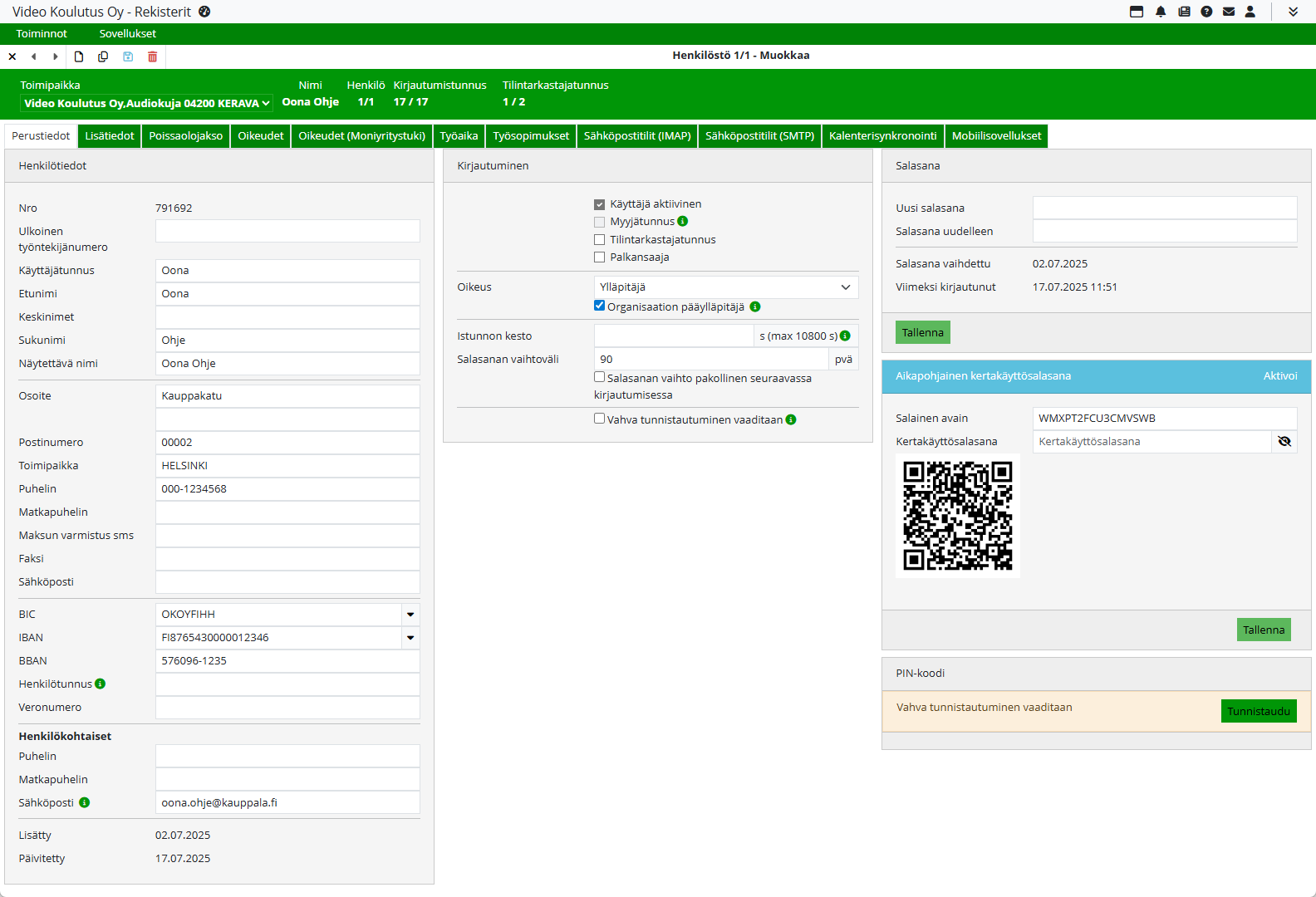Screen dimensions: 1316x897
Task: Open the mail envelope icon
Action: [x=1229, y=12]
